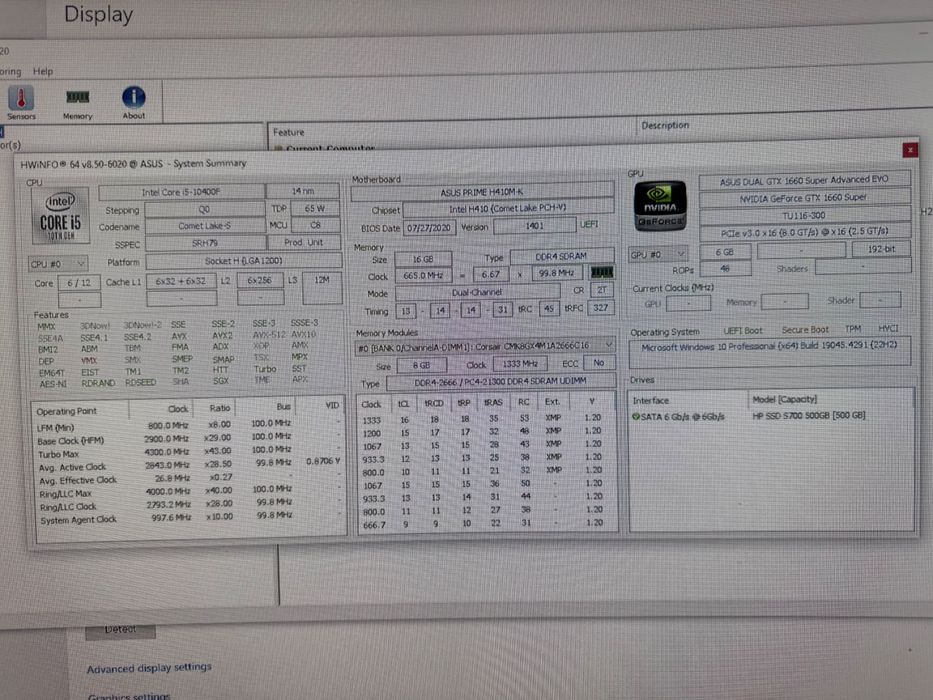933x700 pixels.
Task: Click the SATA drive status icon
Action: pos(635,417)
